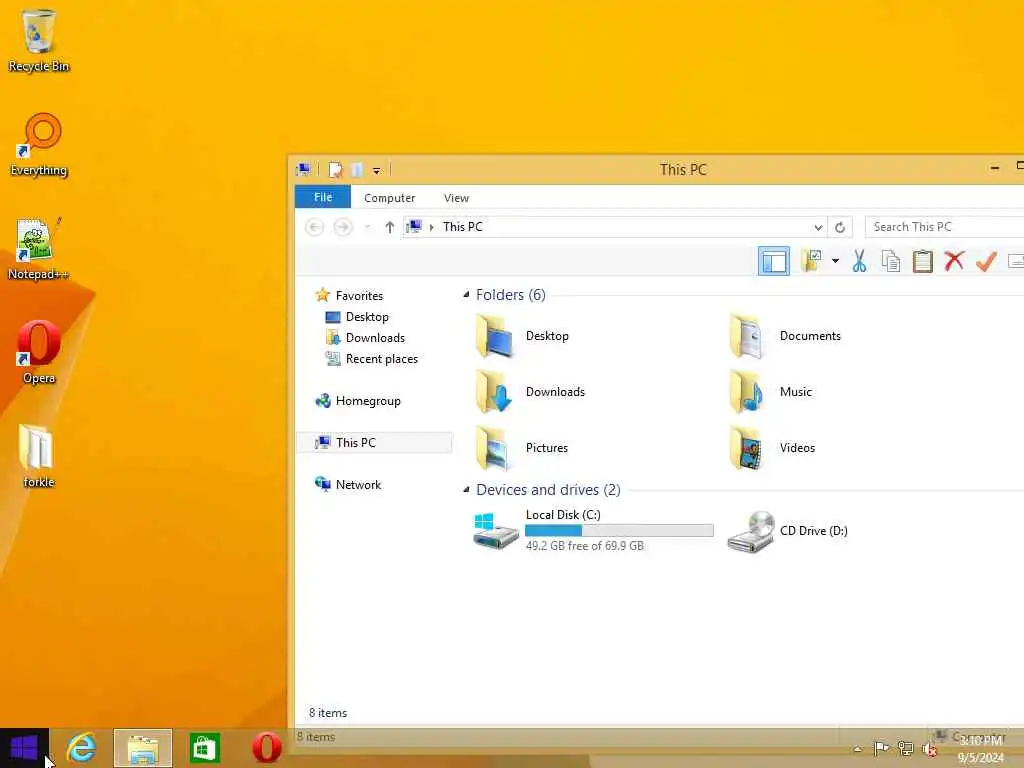The width and height of the screenshot is (1024, 768).
Task: Minimize the This PC window
Action: (x=994, y=168)
